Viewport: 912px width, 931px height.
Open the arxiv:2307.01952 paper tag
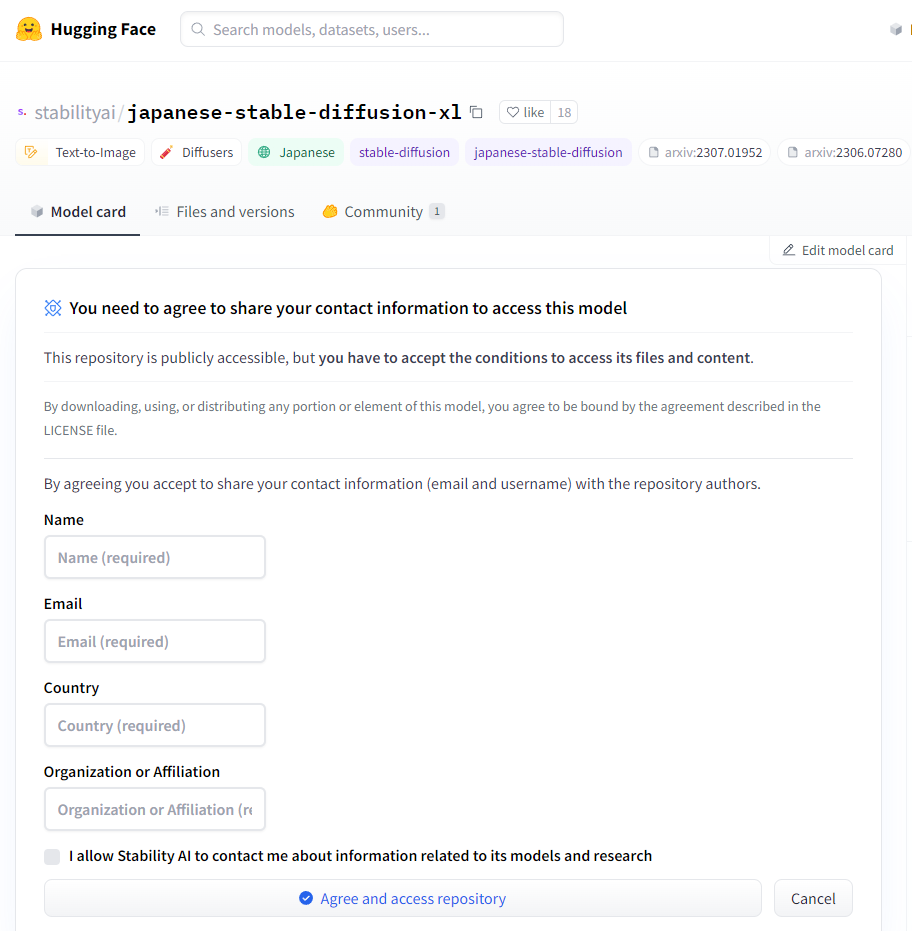click(705, 152)
